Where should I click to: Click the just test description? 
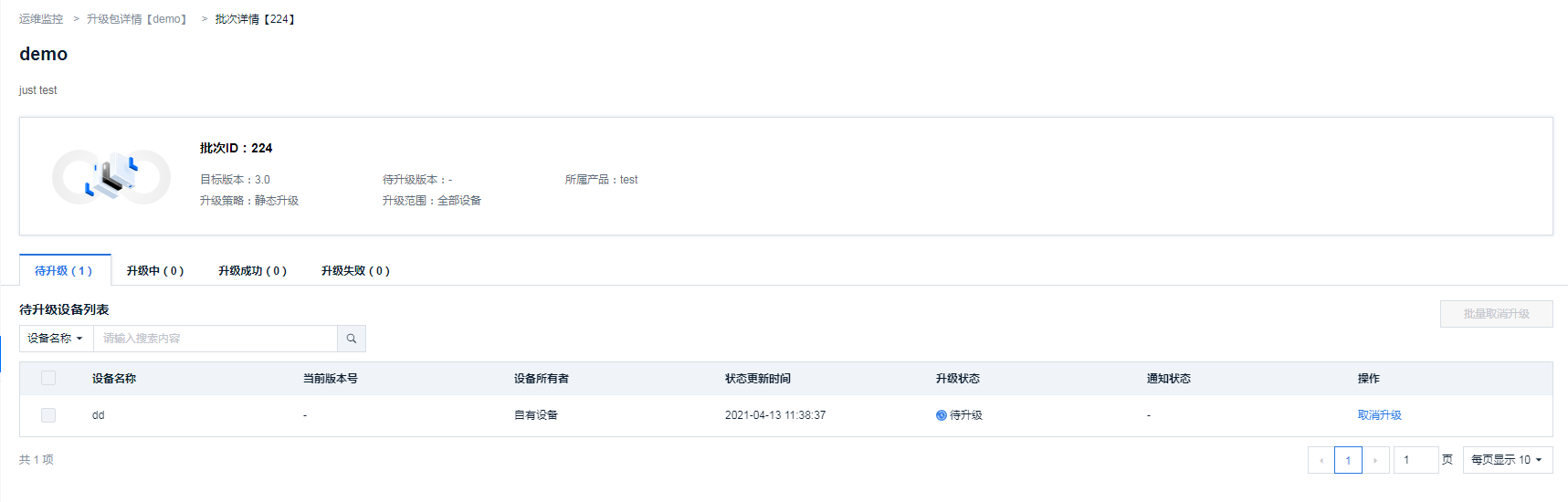coord(38,90)
